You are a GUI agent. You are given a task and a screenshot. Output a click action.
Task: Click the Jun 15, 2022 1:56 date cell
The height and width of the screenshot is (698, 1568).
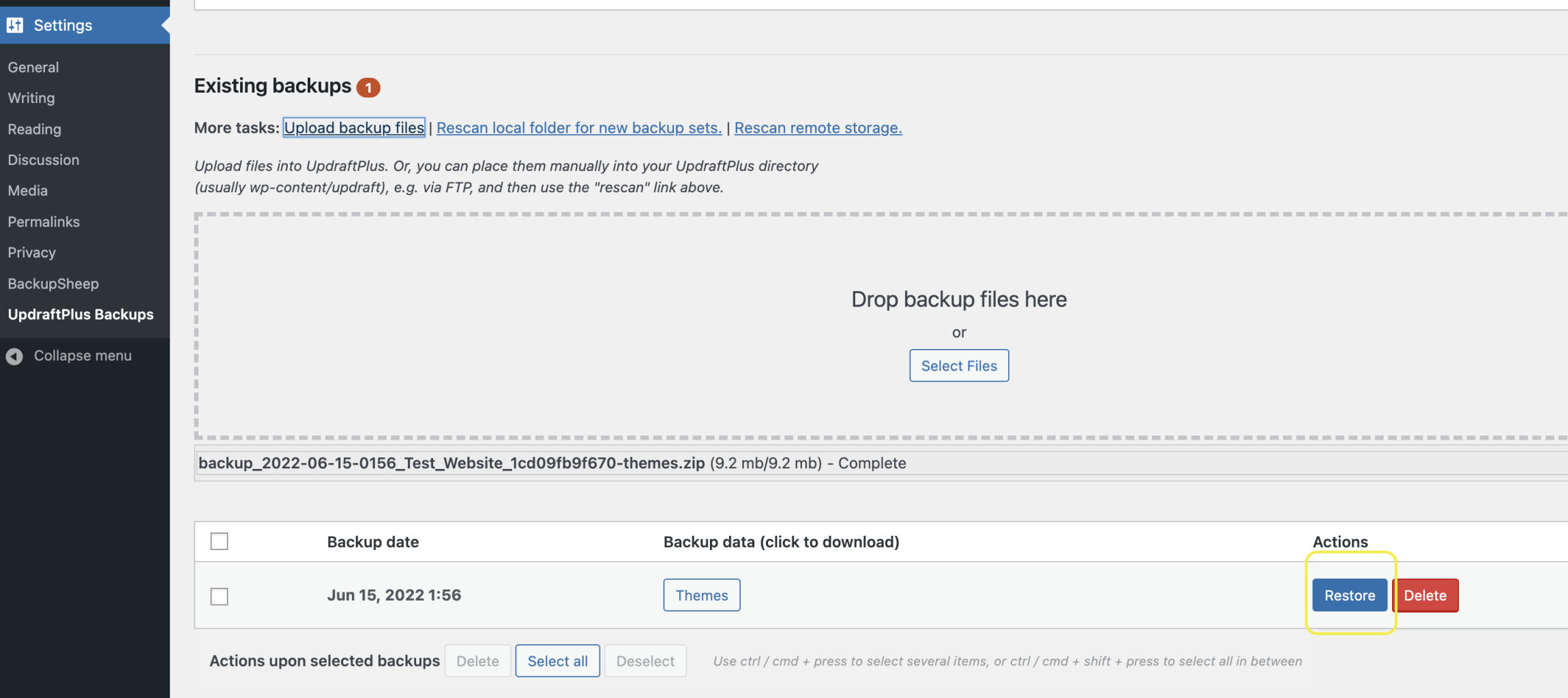(x=394, y=595)
